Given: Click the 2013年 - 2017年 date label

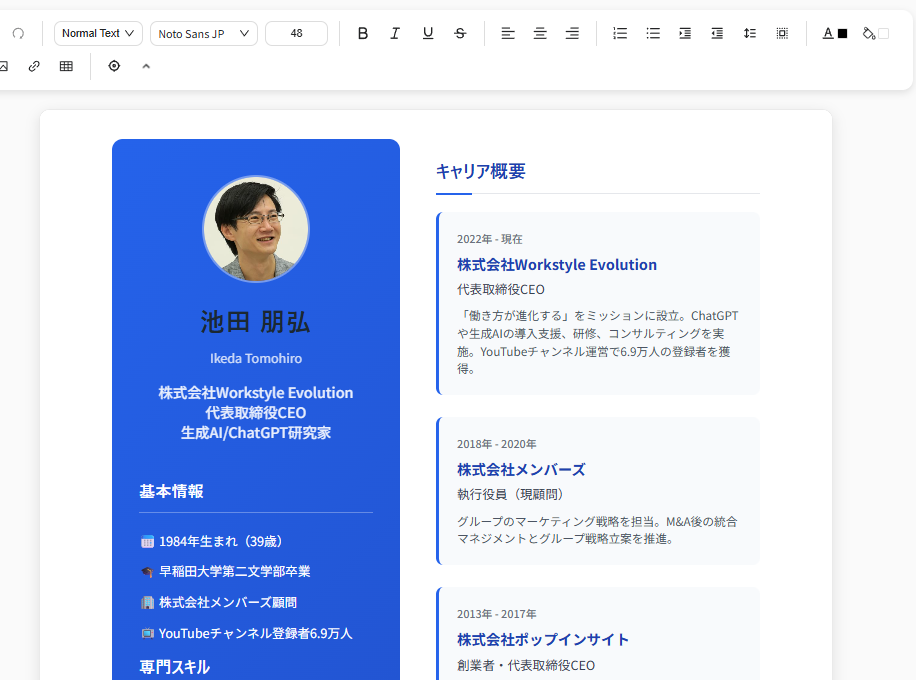Looking at the screenshot, I should [497, 614].
